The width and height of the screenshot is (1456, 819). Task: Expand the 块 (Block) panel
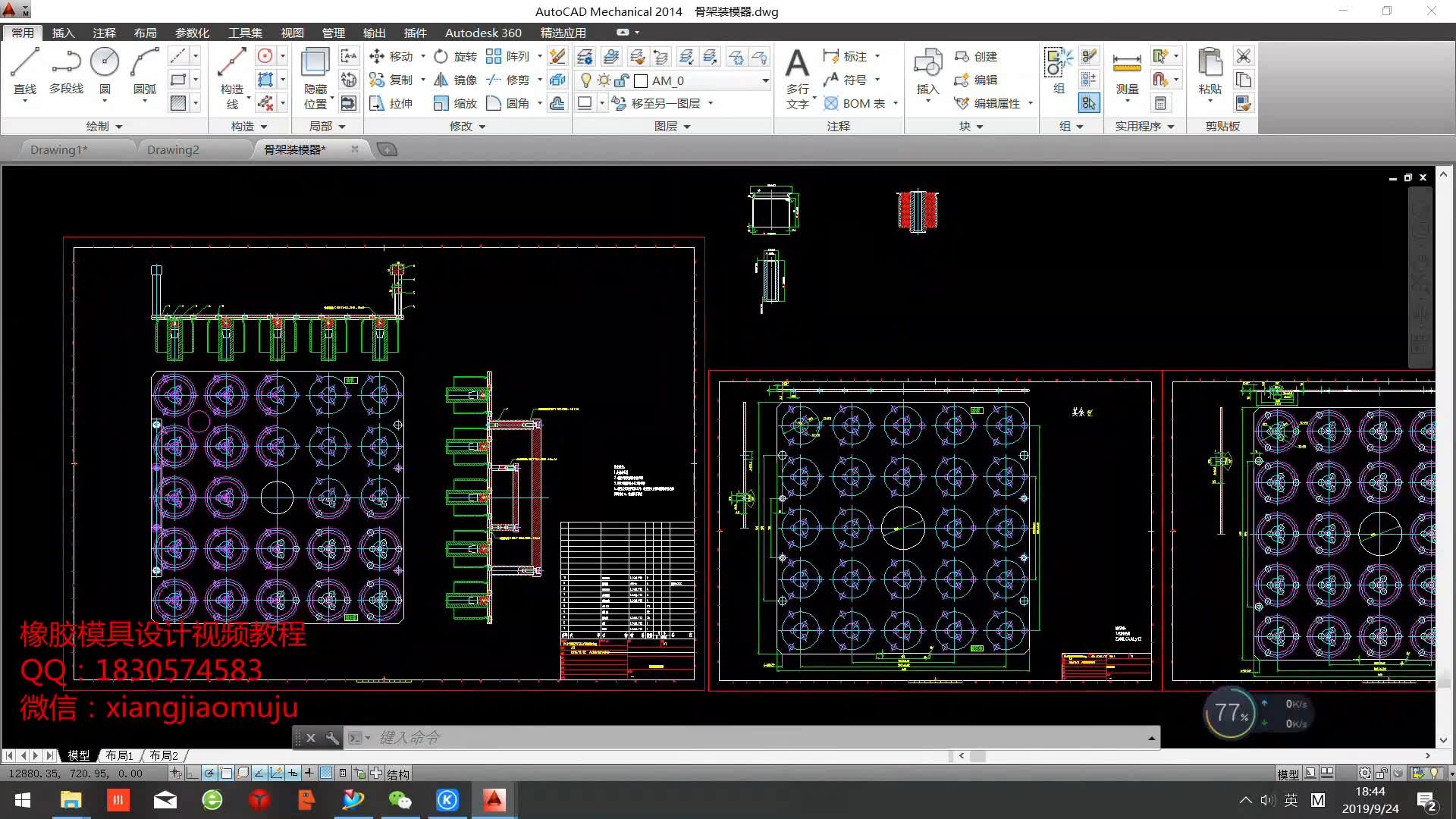coord(971,126)
